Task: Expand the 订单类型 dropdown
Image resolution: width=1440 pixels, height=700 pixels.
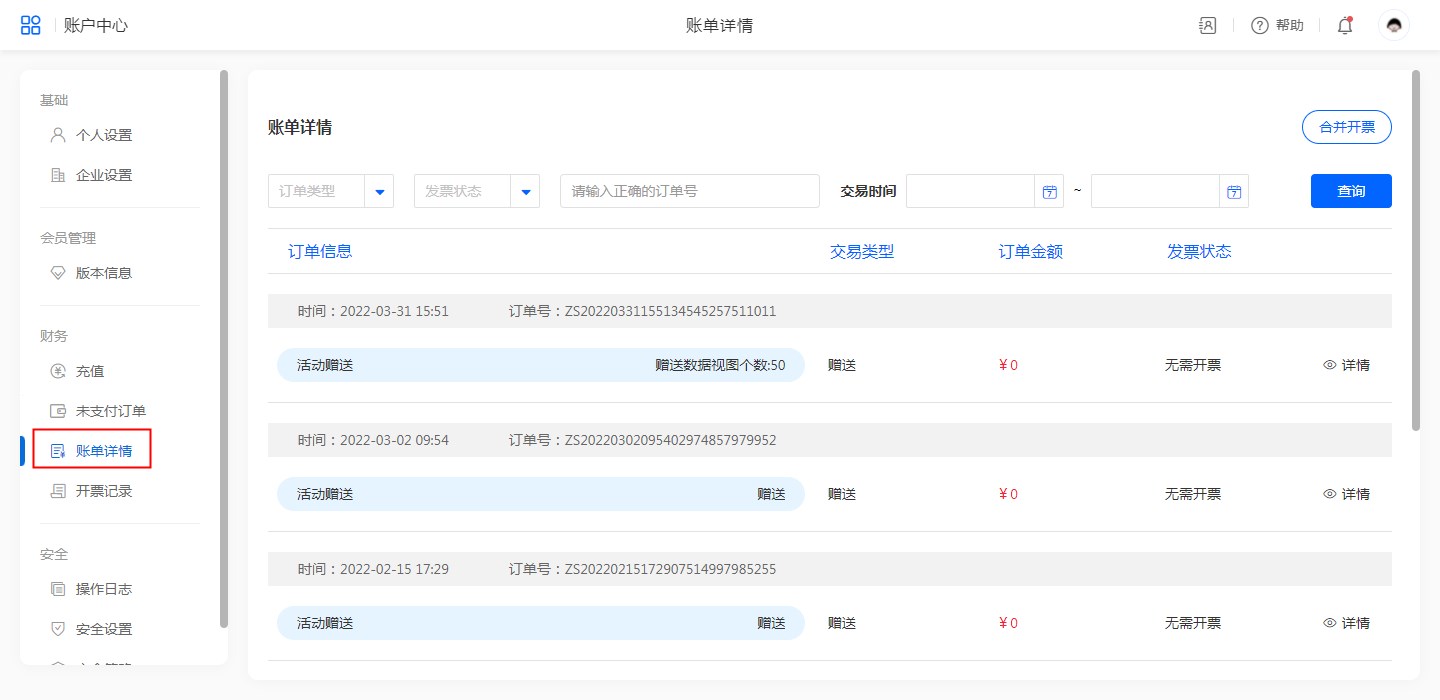Action: pyautogui.click(x=379, y=192)
